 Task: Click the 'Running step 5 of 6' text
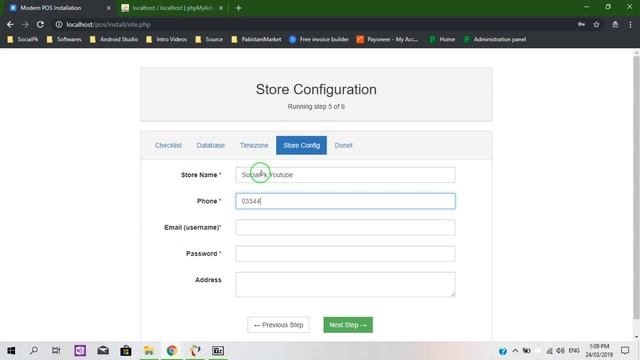pos(316,107)
